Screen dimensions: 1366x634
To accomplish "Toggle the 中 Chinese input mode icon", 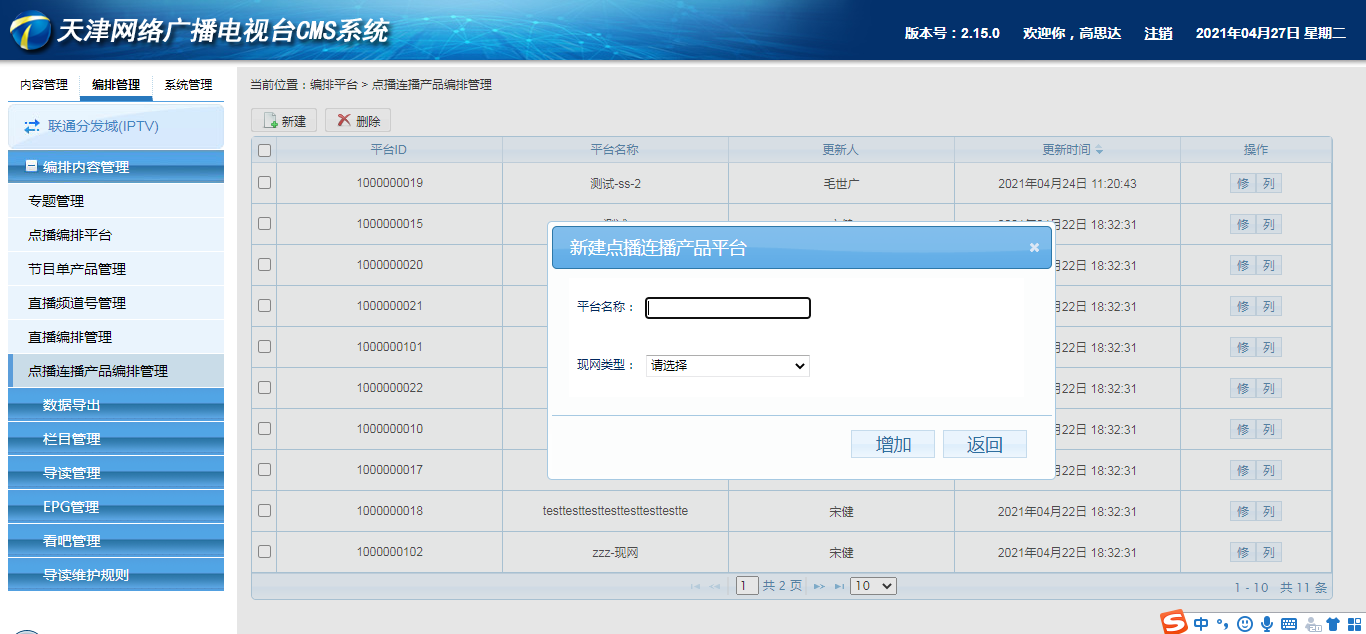I will [x=1201, y=623].
